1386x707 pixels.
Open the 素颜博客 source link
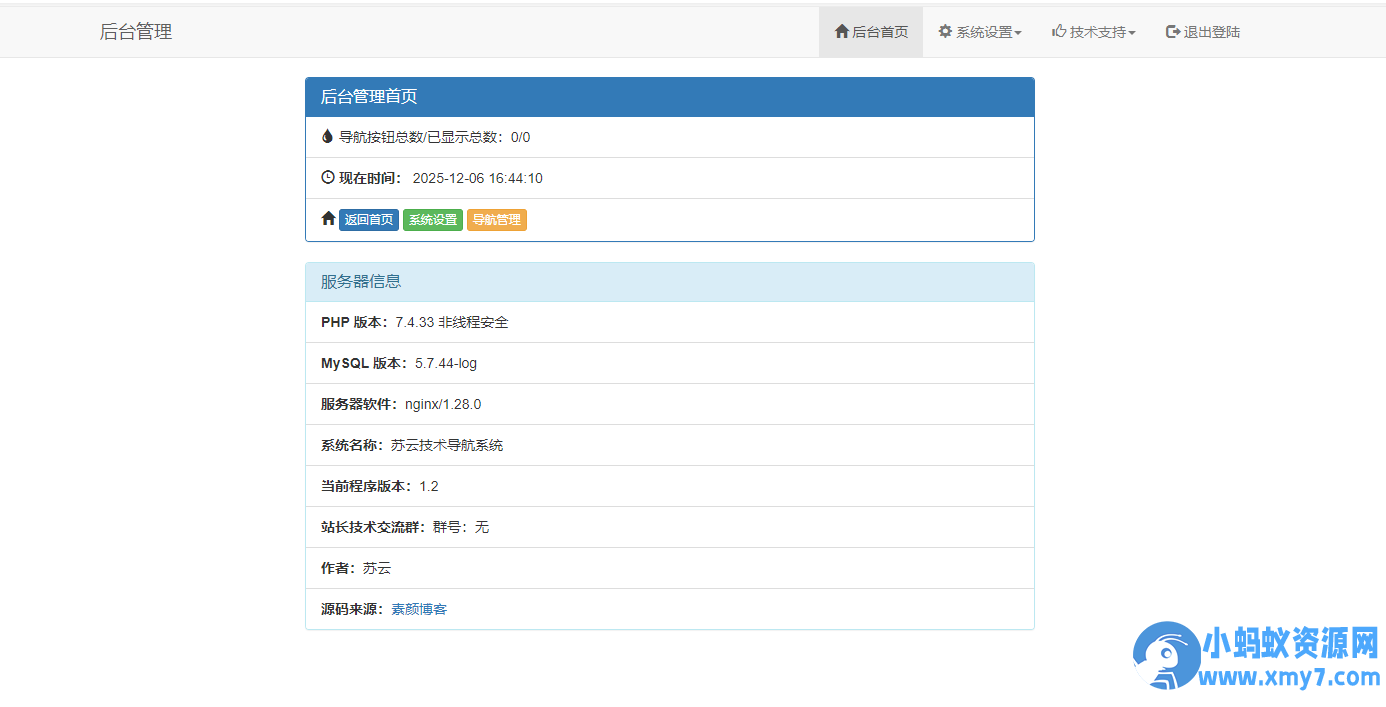point(419,608)
